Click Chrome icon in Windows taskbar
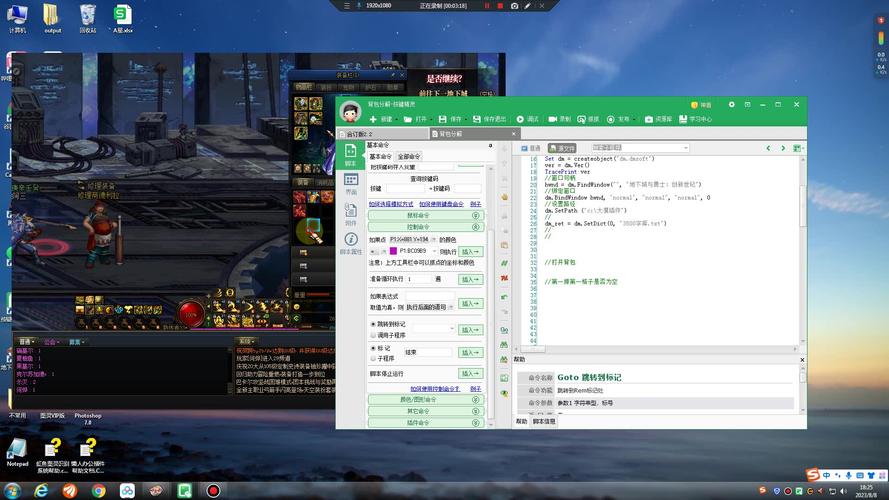The width and height of the screenshot is (889, 500). click(99, 490)
